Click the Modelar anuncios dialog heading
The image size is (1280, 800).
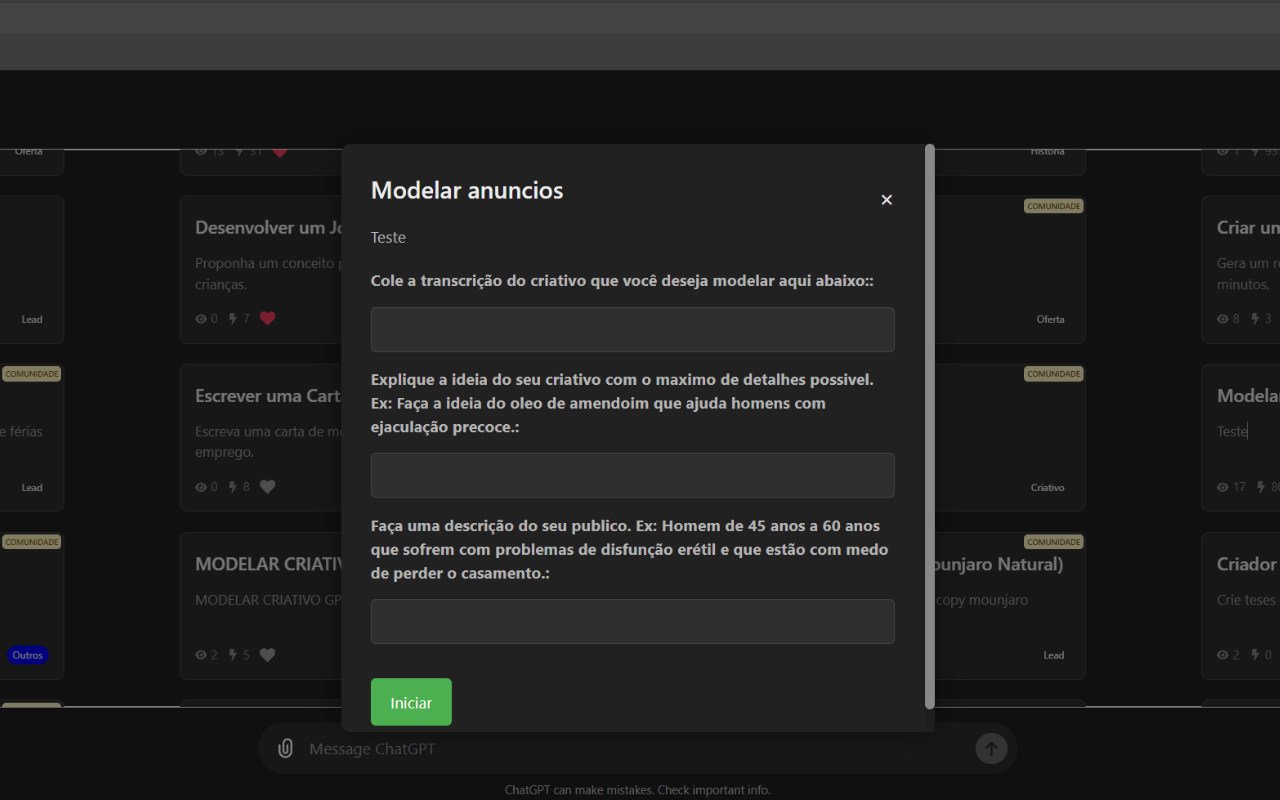pyautogui.click(x=467, y=190)
